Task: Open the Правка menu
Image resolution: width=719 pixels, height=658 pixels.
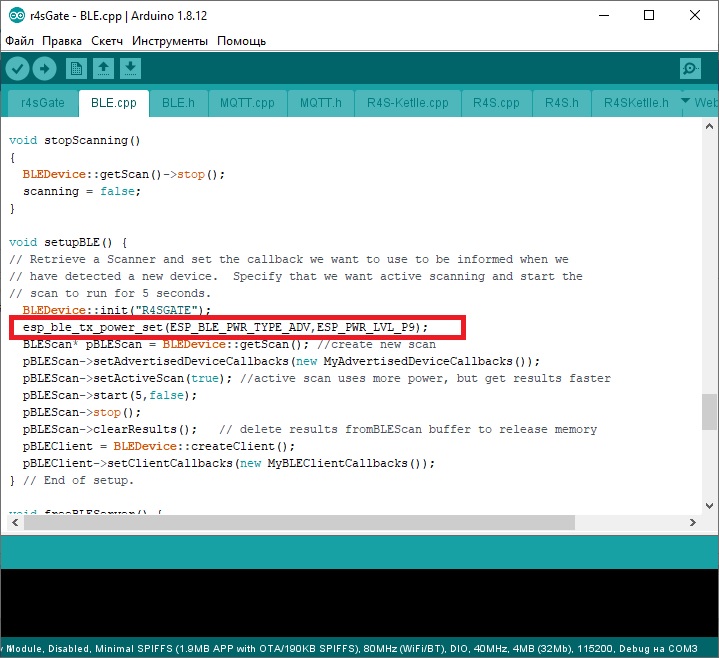Action: point(62,41)
